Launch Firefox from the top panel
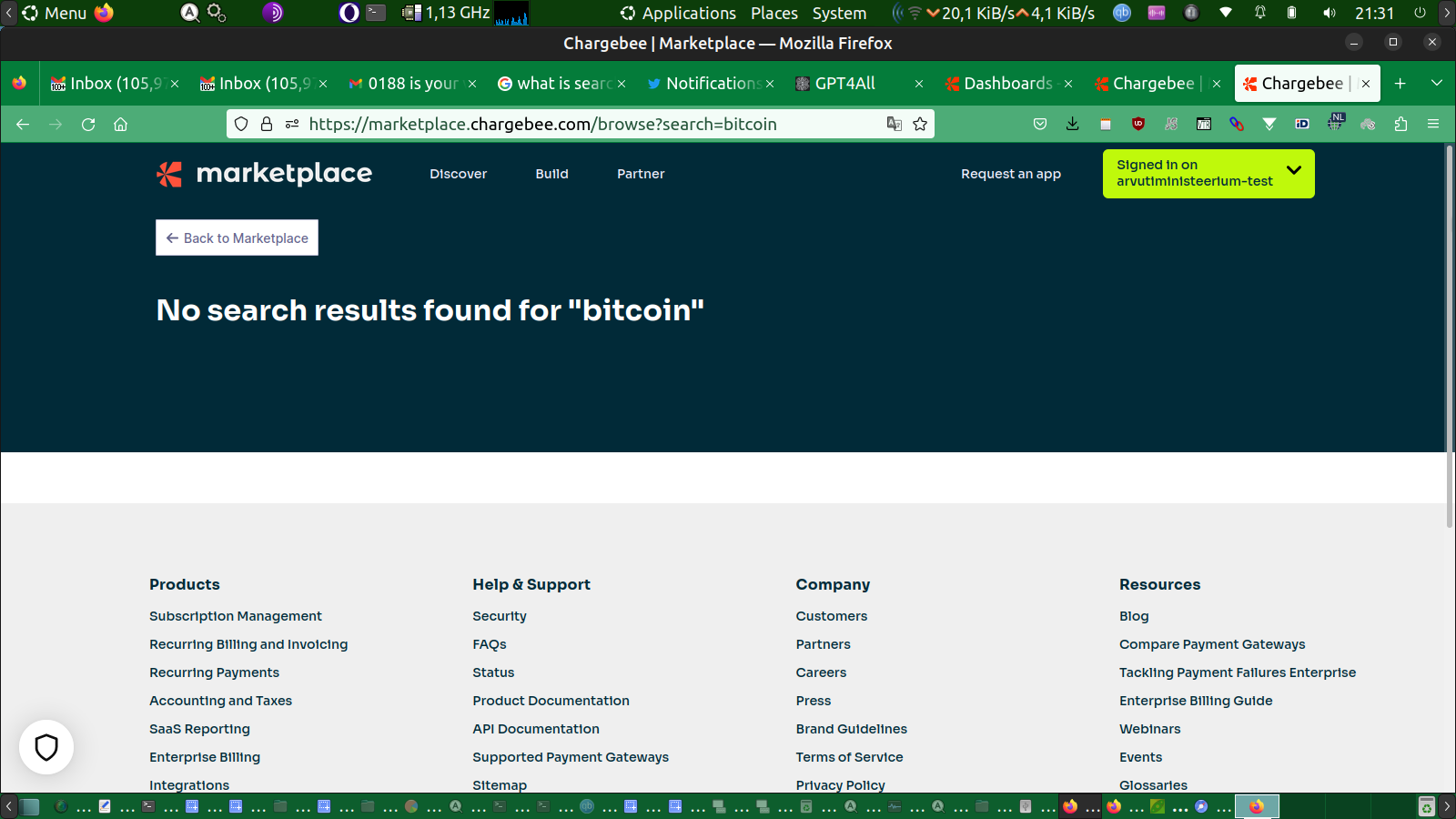 [105, 13]
